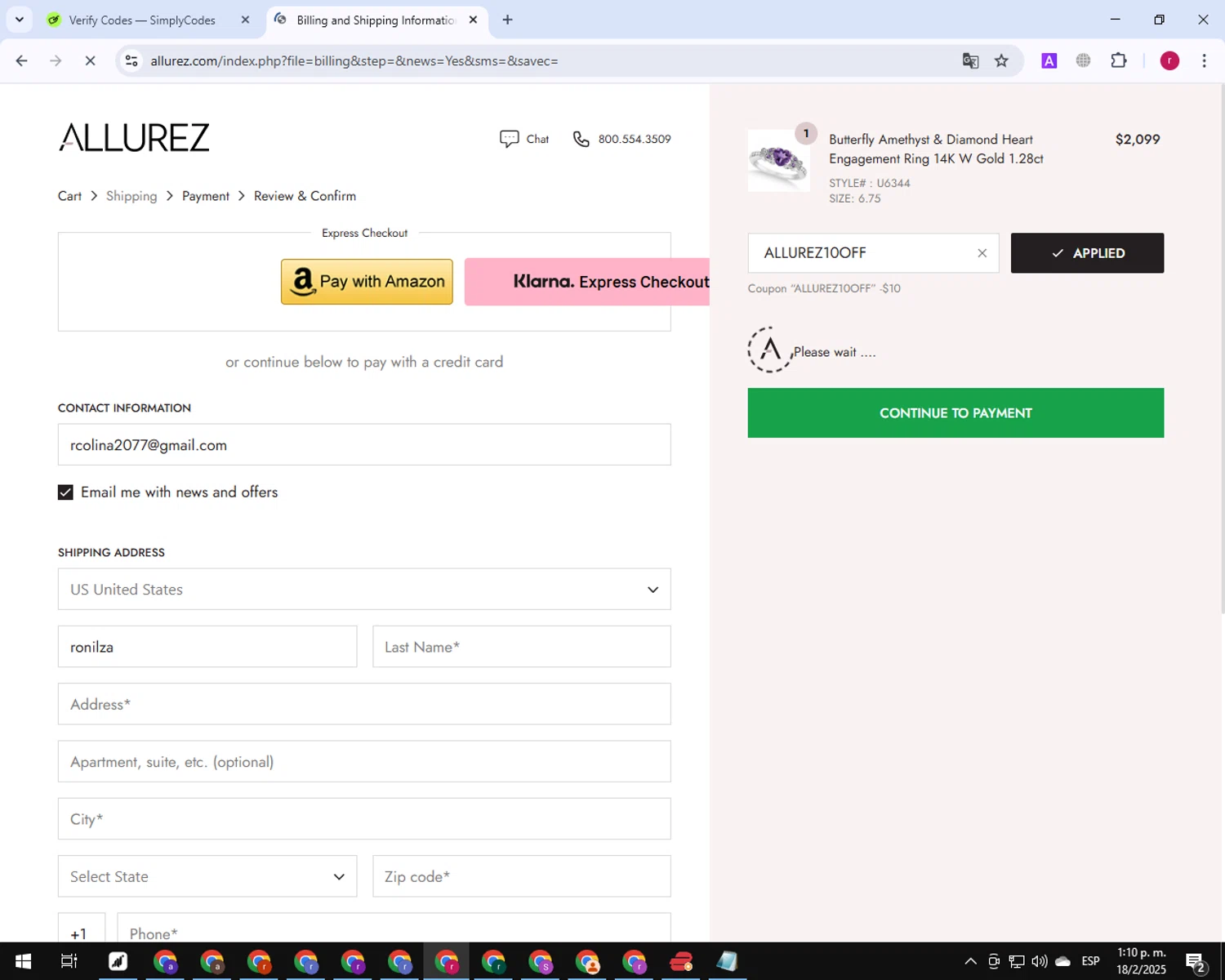The image size is (1225, 980).
Task: Click the browser address bar URL
Action: (354, 60)
